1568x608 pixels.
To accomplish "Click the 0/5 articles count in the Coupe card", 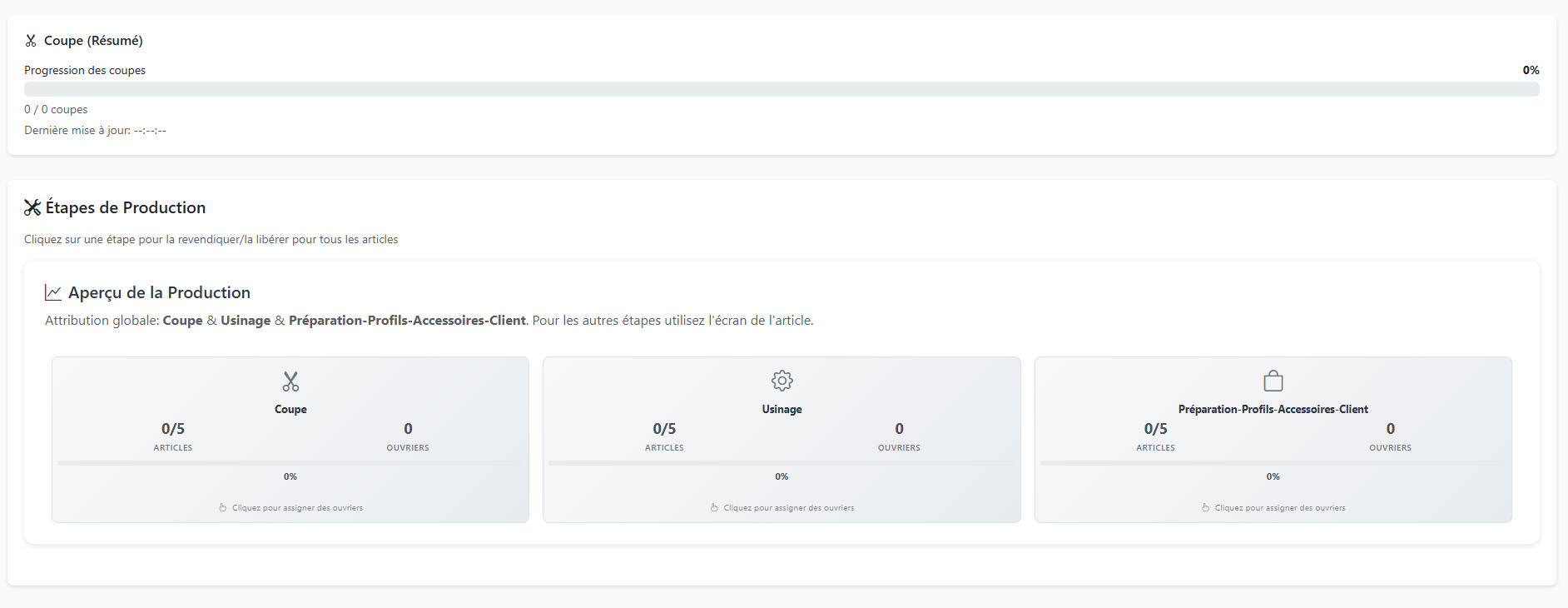I will point(173,429).
